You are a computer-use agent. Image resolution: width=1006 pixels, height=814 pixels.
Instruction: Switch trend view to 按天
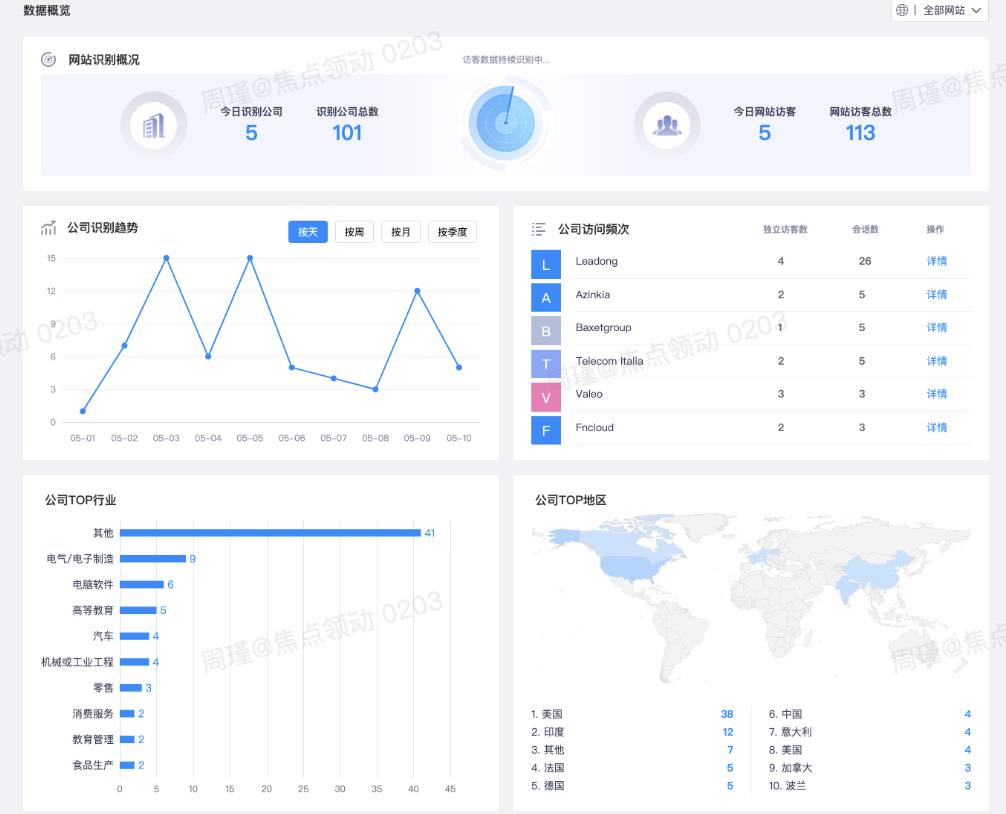coord(307,232)
